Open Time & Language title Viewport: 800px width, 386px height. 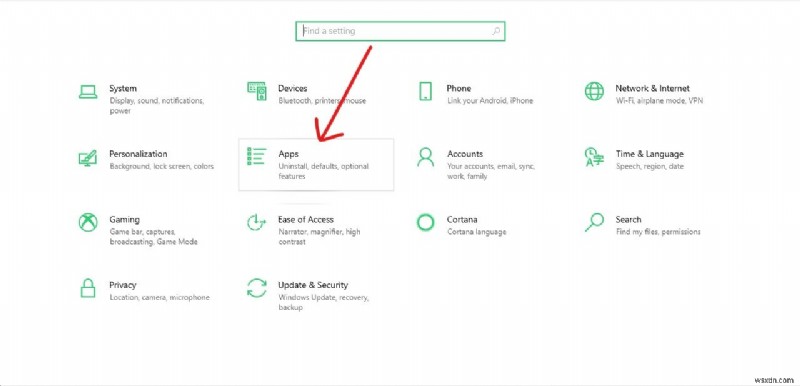pyautogui.click(x=649, y=153)
